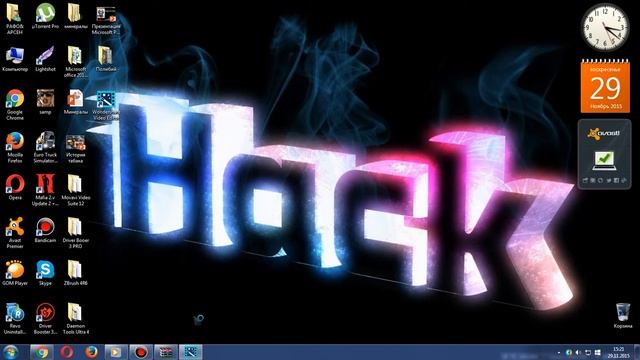Click the Facebook icon in Avast gadget

click(616, 180)
